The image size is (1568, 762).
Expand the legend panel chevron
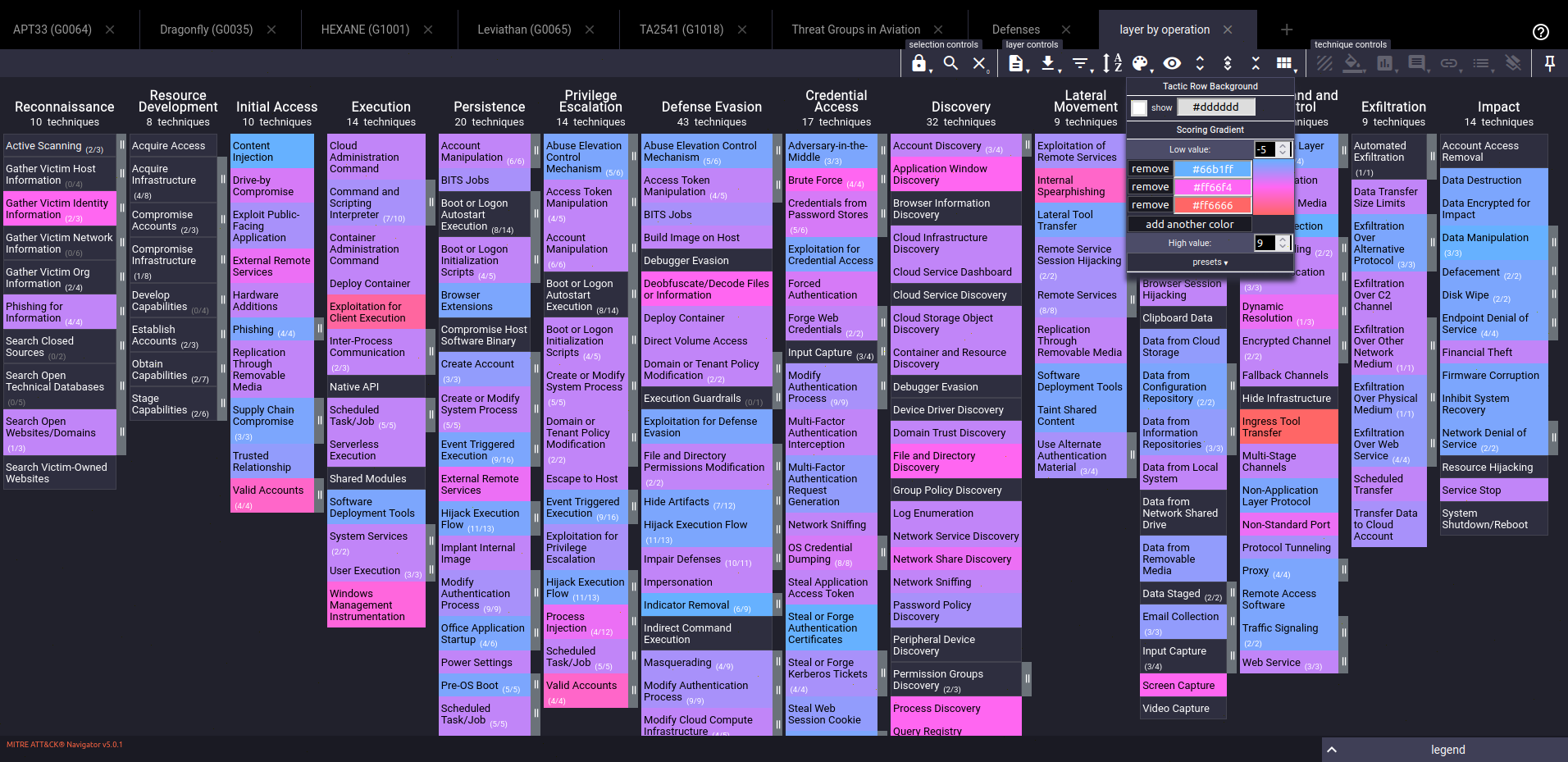(1332, 750)
